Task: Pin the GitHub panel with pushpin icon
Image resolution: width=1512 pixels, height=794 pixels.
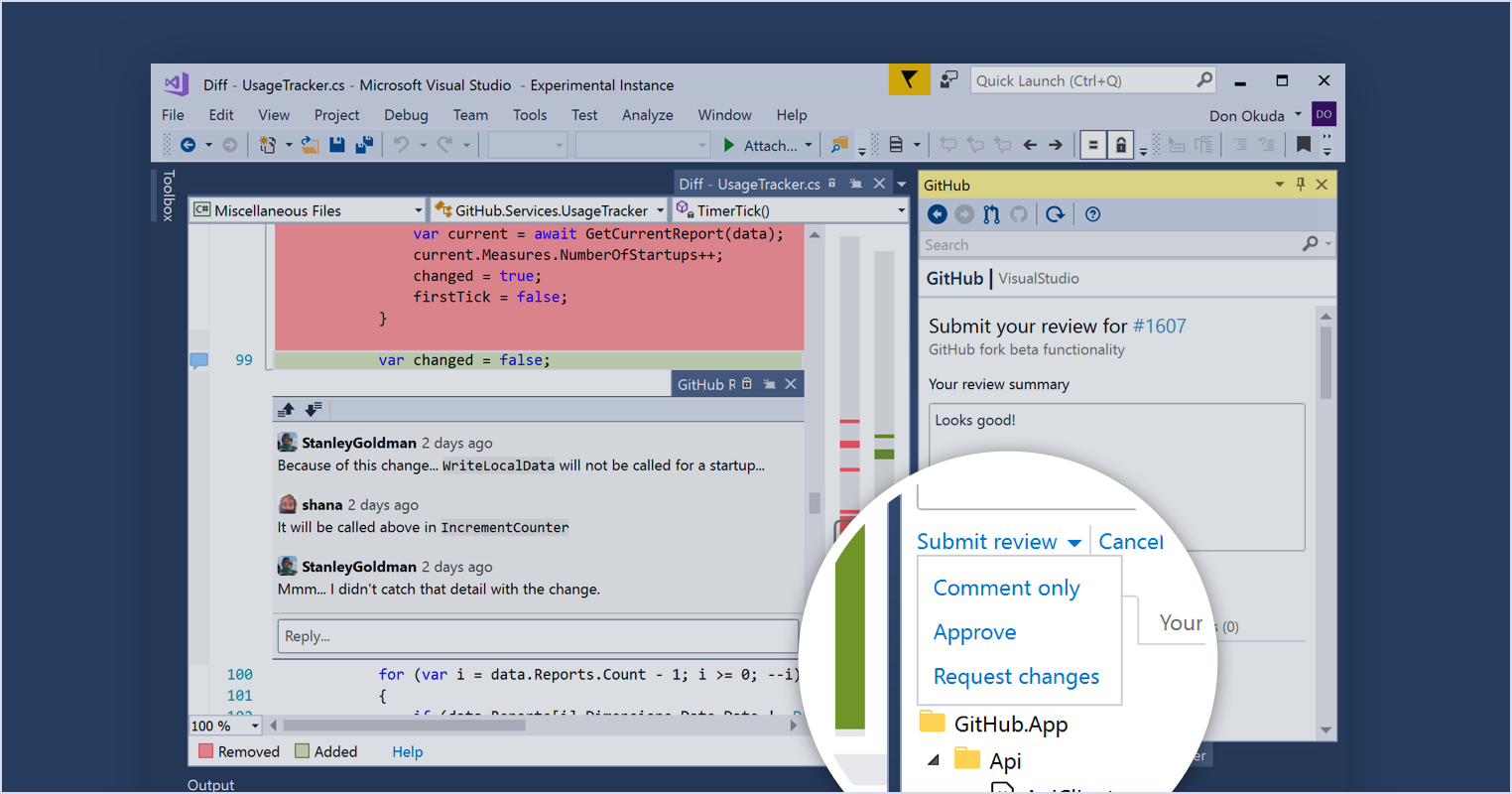Action: (1301, 185)
